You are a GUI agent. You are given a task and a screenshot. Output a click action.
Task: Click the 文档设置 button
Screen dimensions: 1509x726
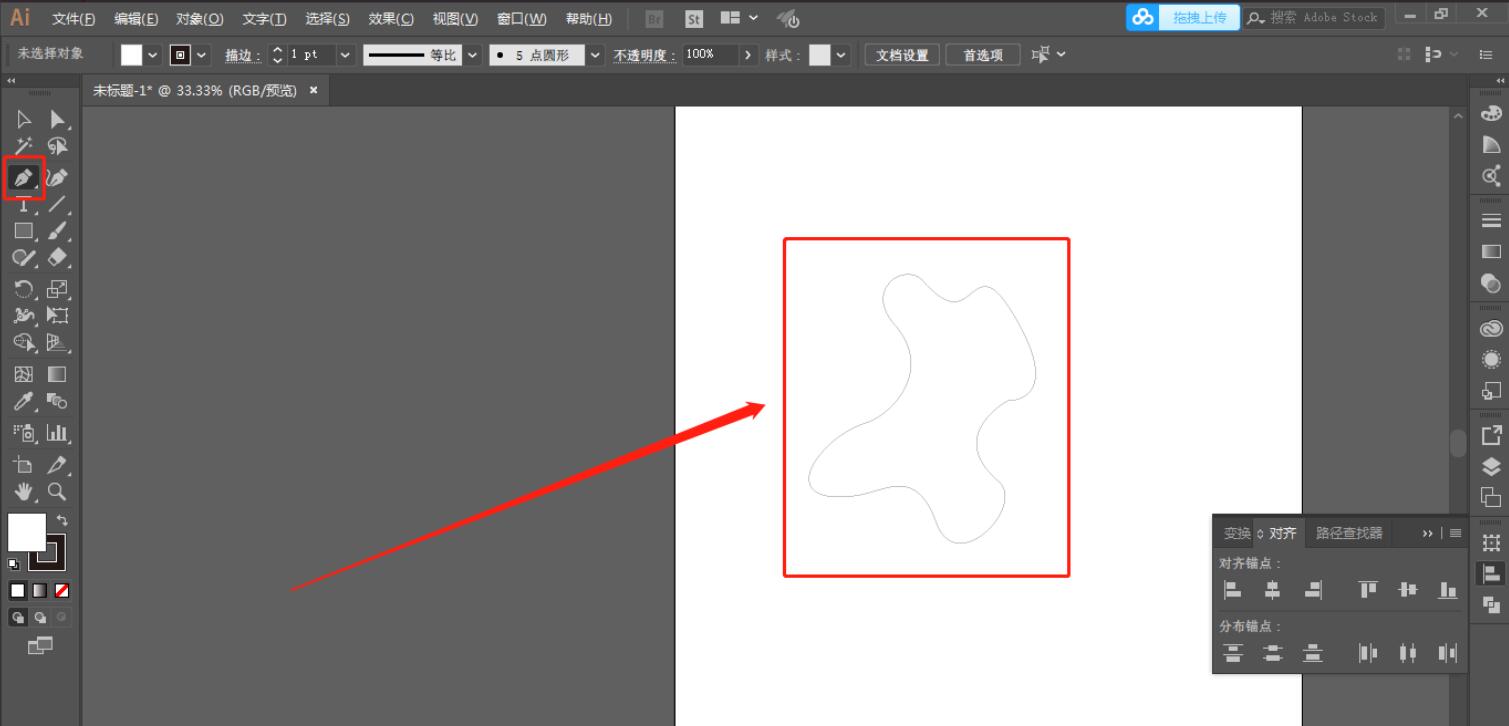pos(902,55)
